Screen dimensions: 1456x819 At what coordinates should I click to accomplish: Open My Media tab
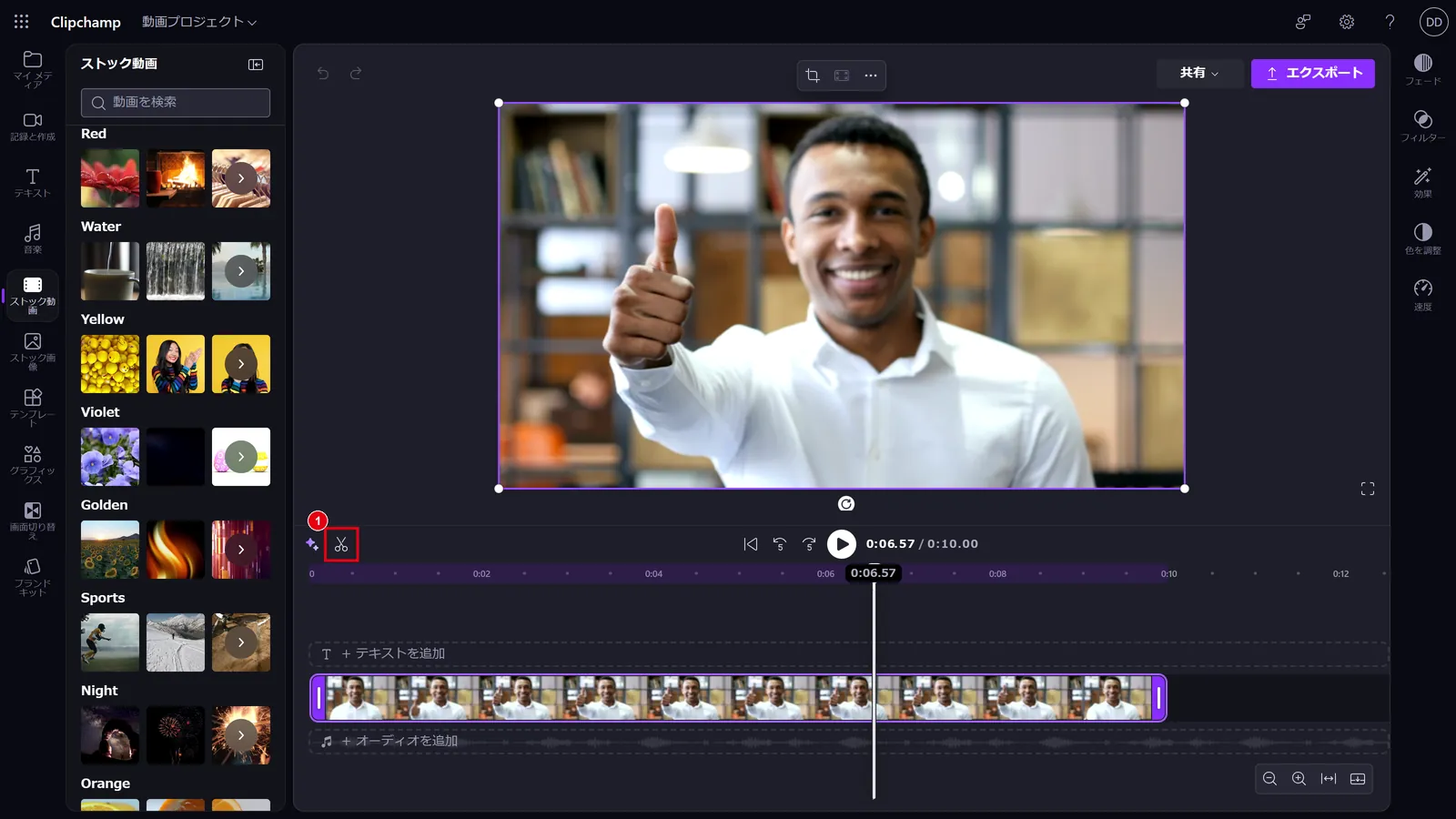coord(33,69)
